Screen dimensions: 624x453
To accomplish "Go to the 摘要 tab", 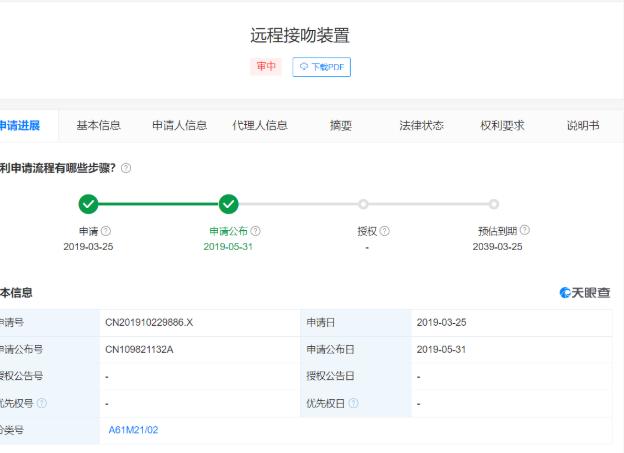I will coord(341,125).
